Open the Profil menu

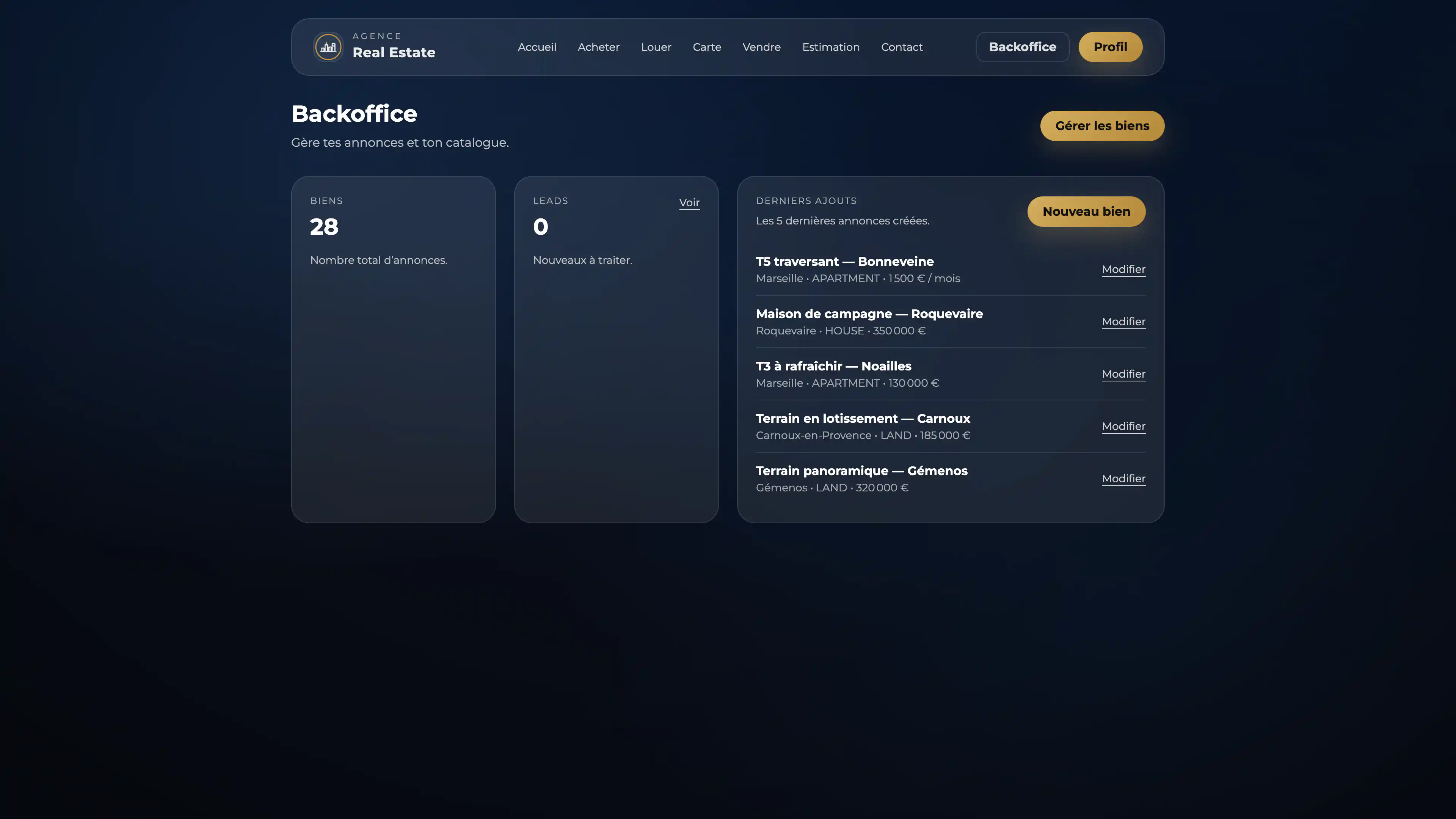click(1110, 47)
